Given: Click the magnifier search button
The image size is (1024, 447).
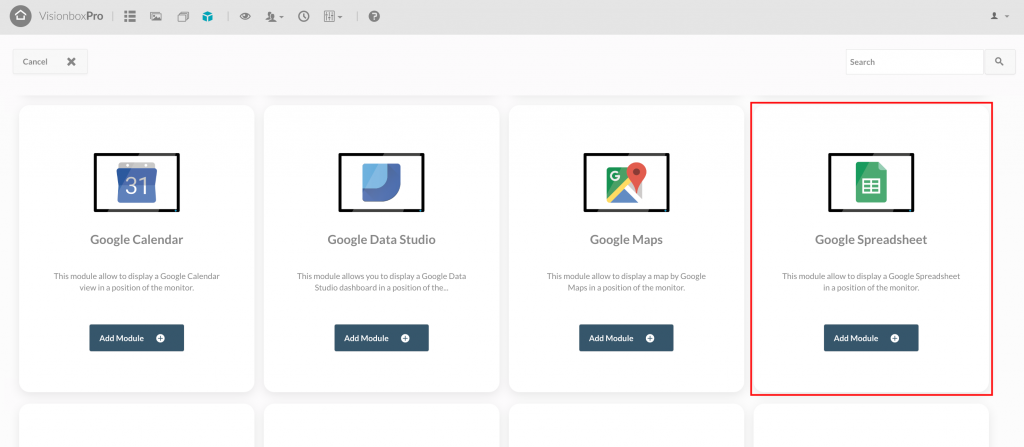Looking at the screenshot, I should point(999,62).
